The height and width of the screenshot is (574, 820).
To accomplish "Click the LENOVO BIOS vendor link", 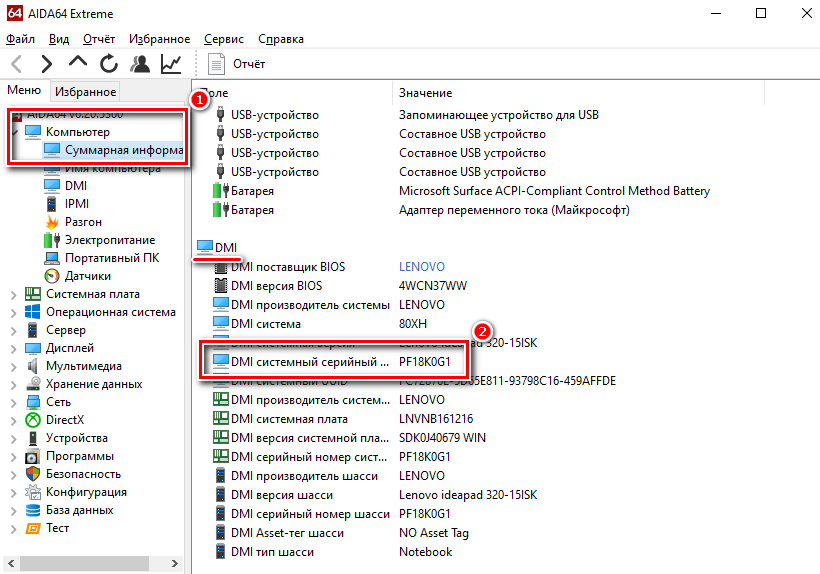I will pyautogui.click(x=421, y=267).
